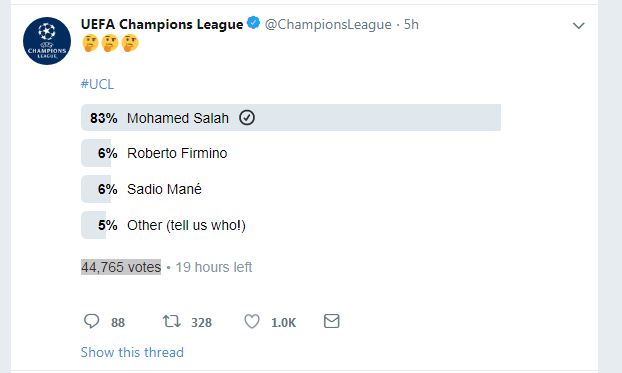Click the reply speech bubble icon
The width and height of the screenshot is (622, 373).
(x=91, y=321)
